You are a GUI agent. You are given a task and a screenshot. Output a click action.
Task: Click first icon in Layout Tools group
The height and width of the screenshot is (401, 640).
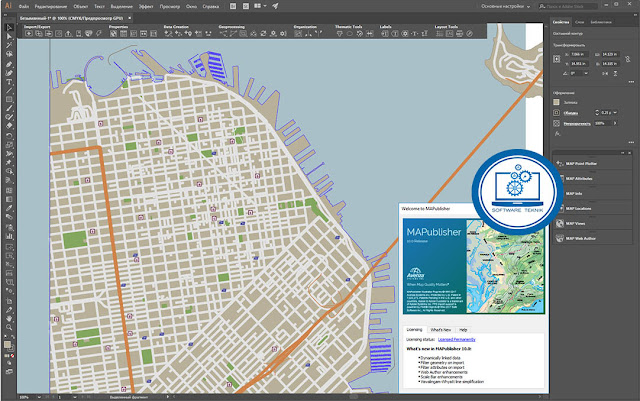coord(440,34)
